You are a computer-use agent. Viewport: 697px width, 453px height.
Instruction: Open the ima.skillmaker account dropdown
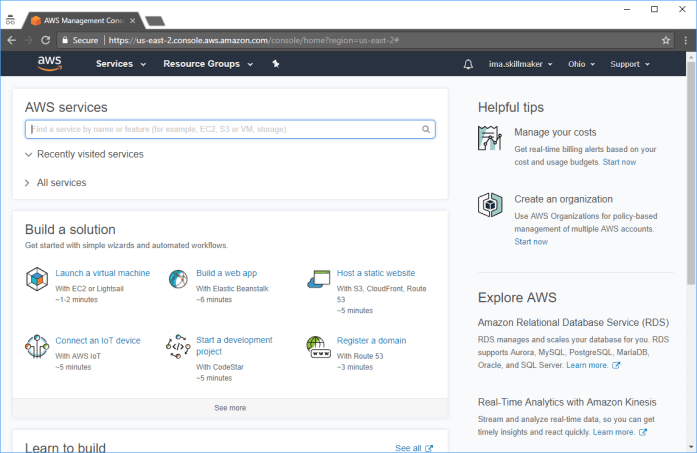click(521, 64)
